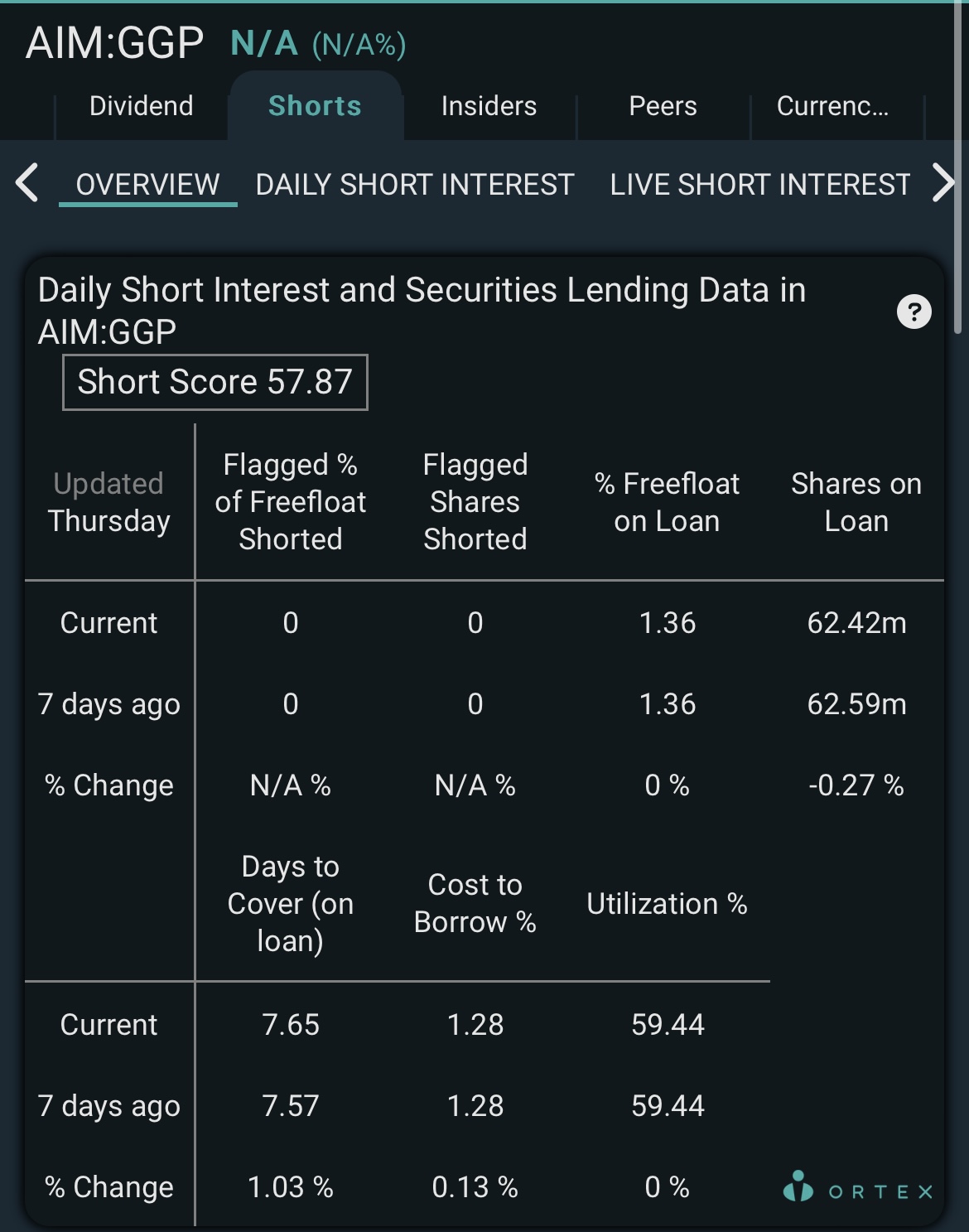
Task: Open the Insiders tab
Action: point(489,106)
